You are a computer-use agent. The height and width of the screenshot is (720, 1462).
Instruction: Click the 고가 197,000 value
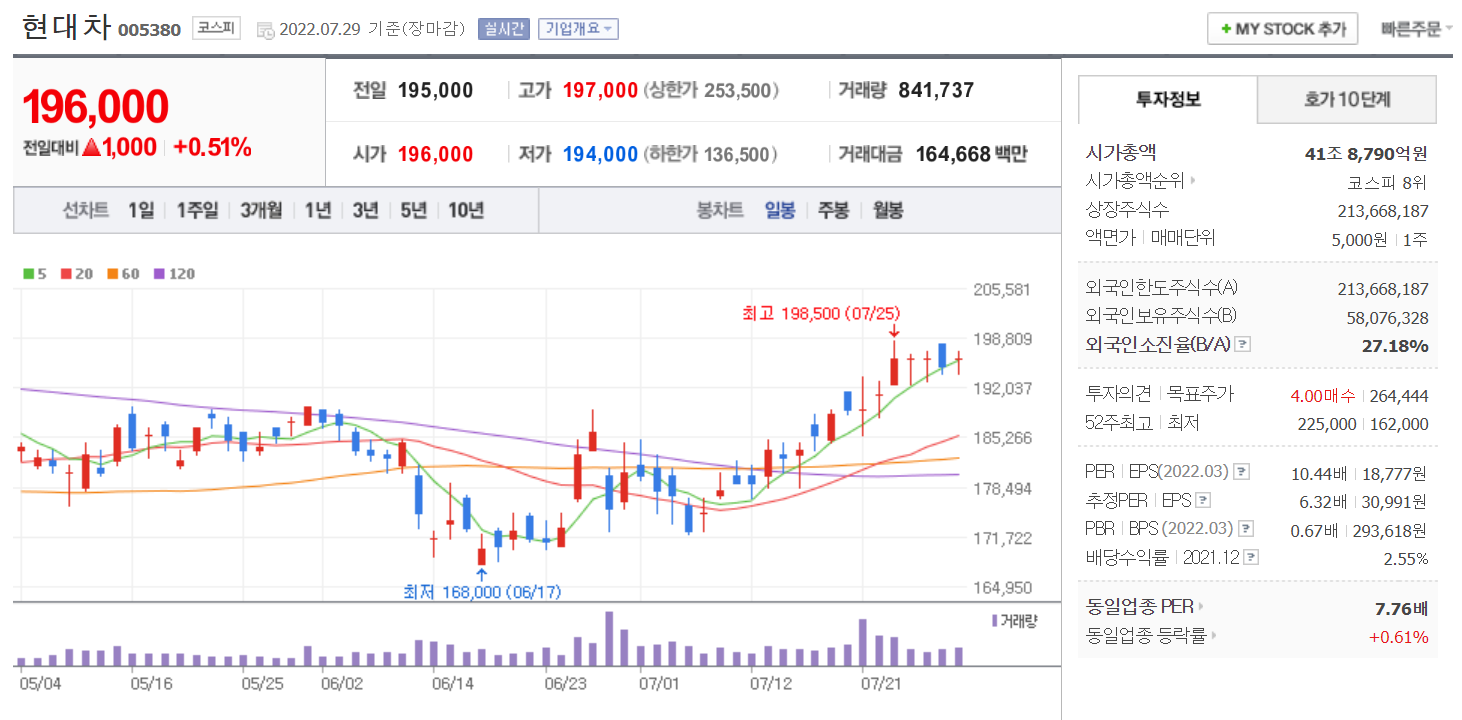(600, 90)
